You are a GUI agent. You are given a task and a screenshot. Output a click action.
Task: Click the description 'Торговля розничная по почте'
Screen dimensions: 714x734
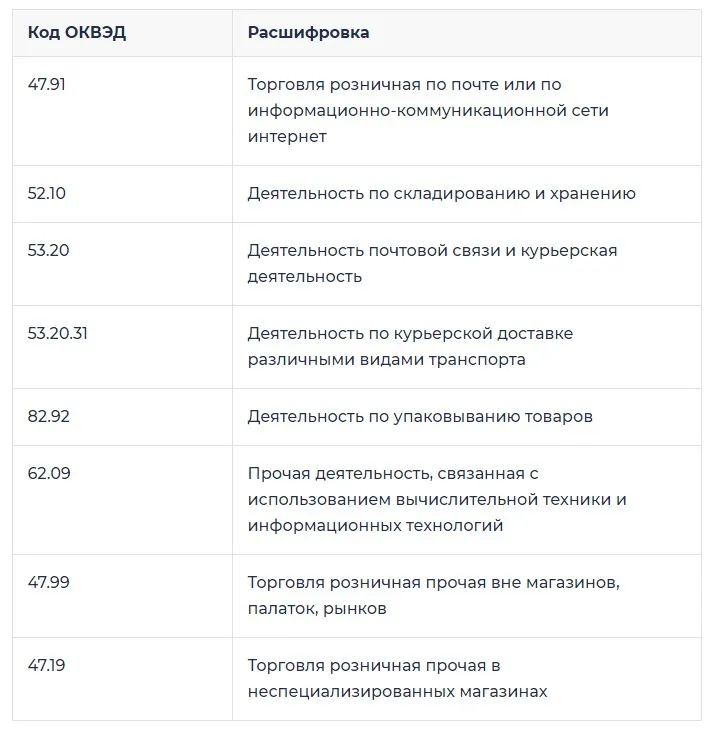(x=369, y=85)
